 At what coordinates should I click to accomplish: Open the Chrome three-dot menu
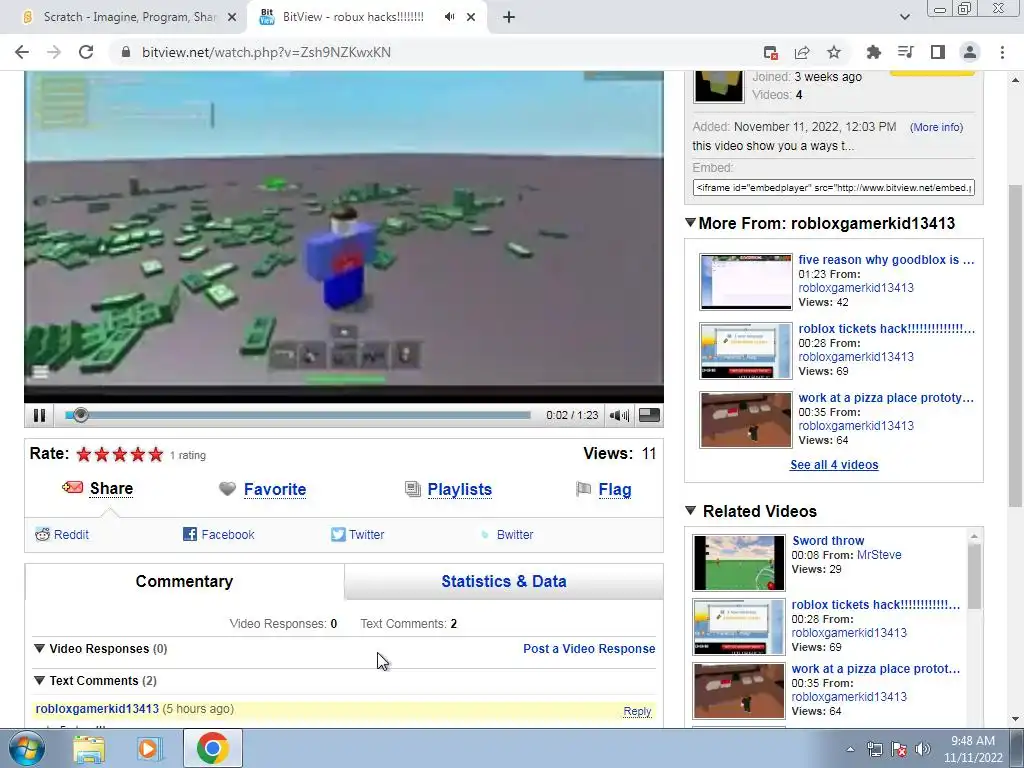pos(1002,52)
